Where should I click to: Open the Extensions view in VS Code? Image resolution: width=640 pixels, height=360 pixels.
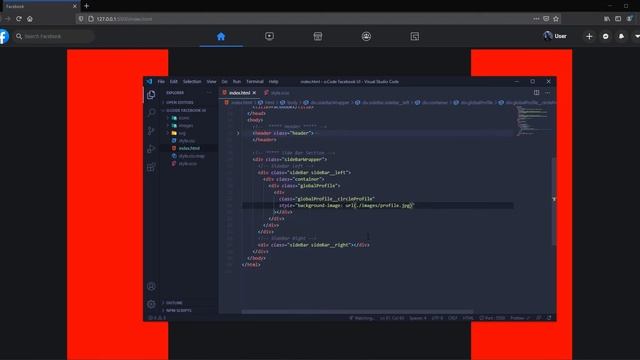click(151, 167)
